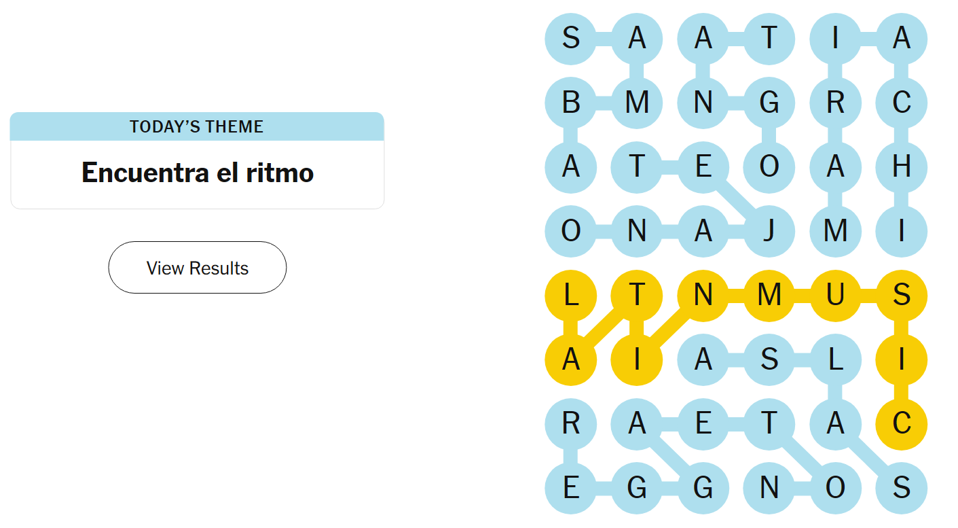Click the View Results button
This screenshot has width=958, height=528.
(x=197, y=268)
